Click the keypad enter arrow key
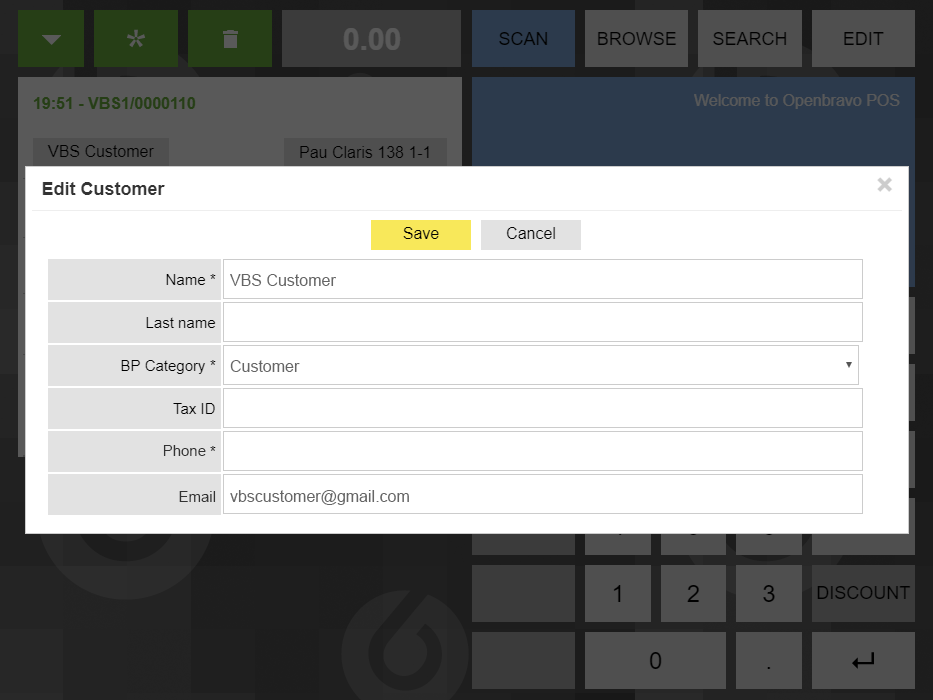Screen dimensions: 933x700 (x=863, y=660)
